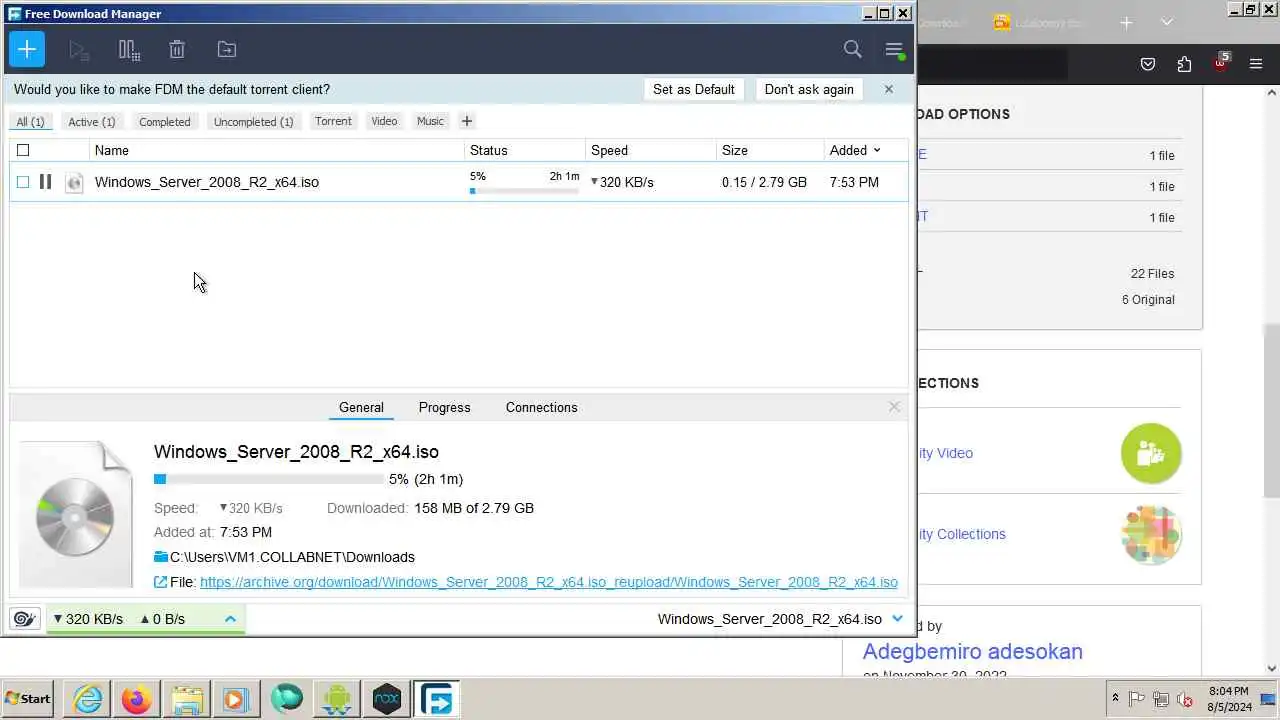The image size is (1280, 720).
Task: Sort by the Status column header
Action: coord(525,150)
